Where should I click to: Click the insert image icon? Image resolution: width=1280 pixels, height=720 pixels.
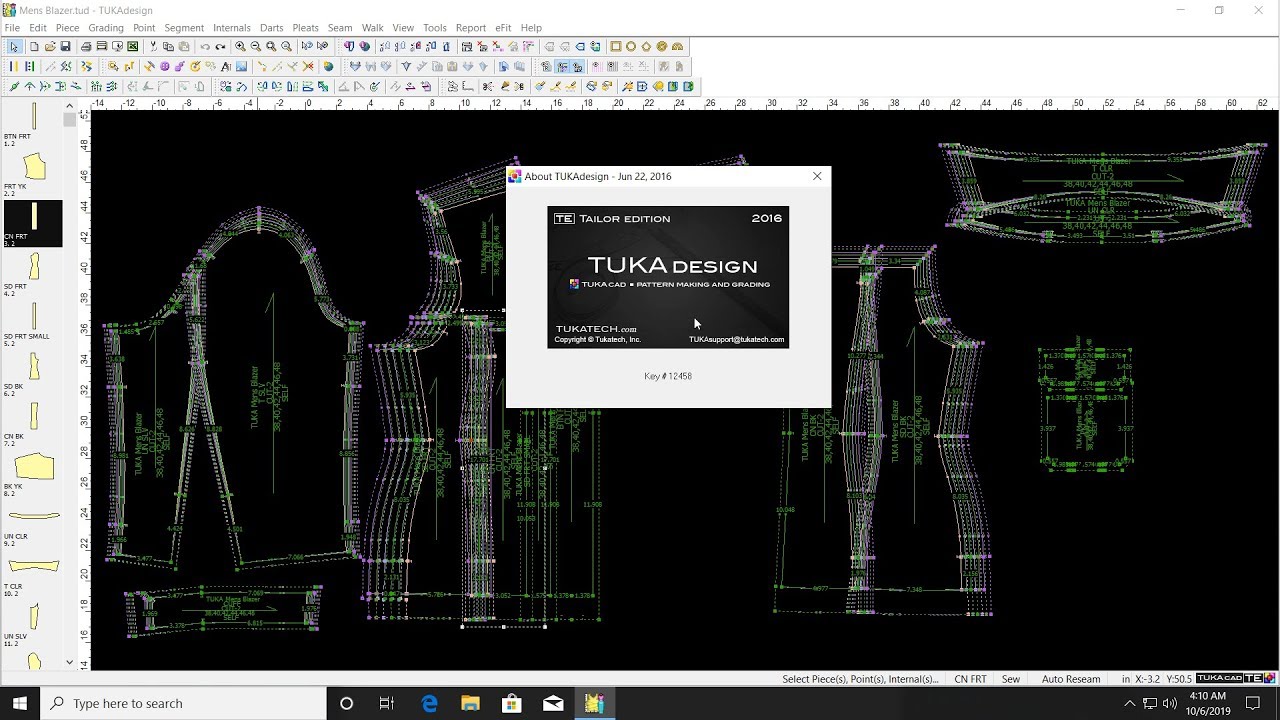pos(241,66)
